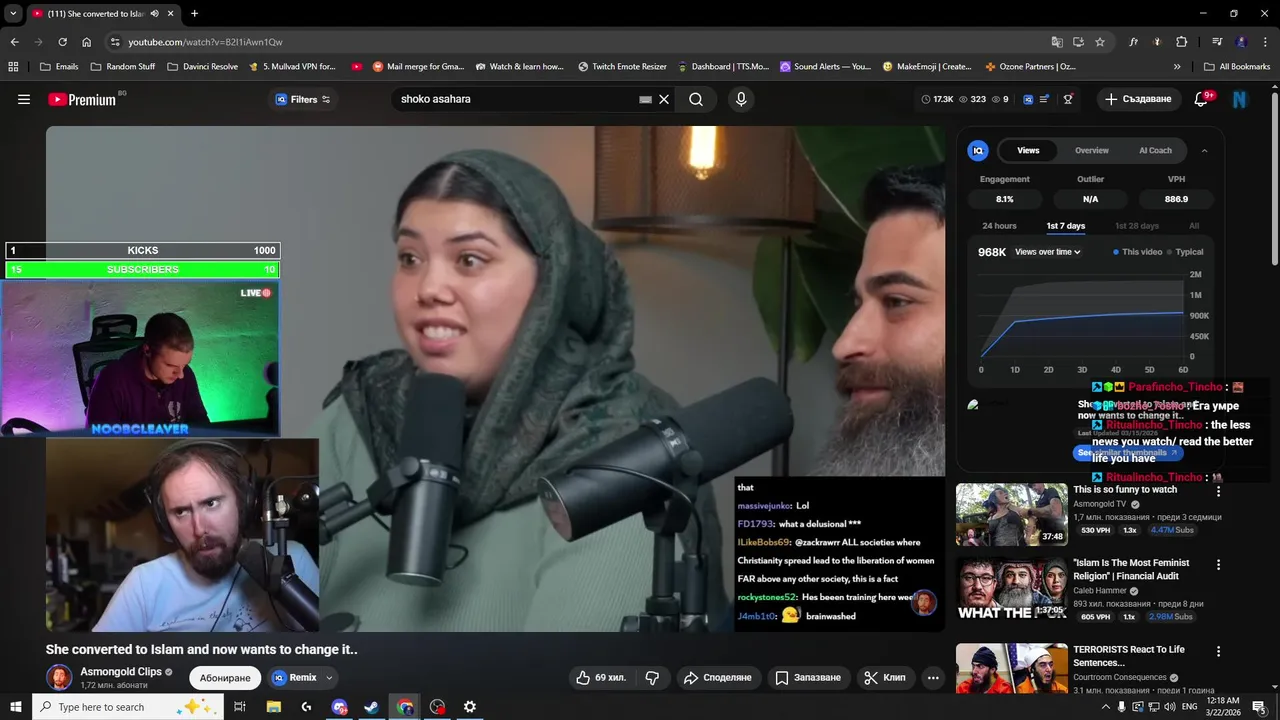The width and height of the screenshot is (1280, 720).
Task: Select the '24 hours' range tab
Action: click(x=999, y=226)
